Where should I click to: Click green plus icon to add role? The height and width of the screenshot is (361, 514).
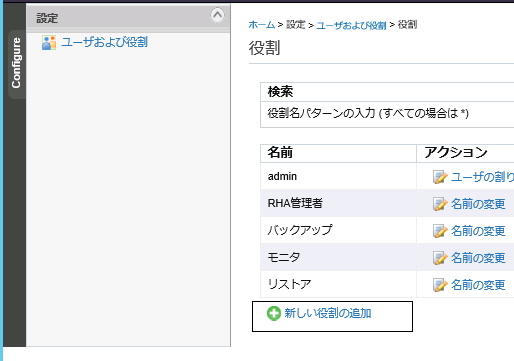click(x=274, y=314)
